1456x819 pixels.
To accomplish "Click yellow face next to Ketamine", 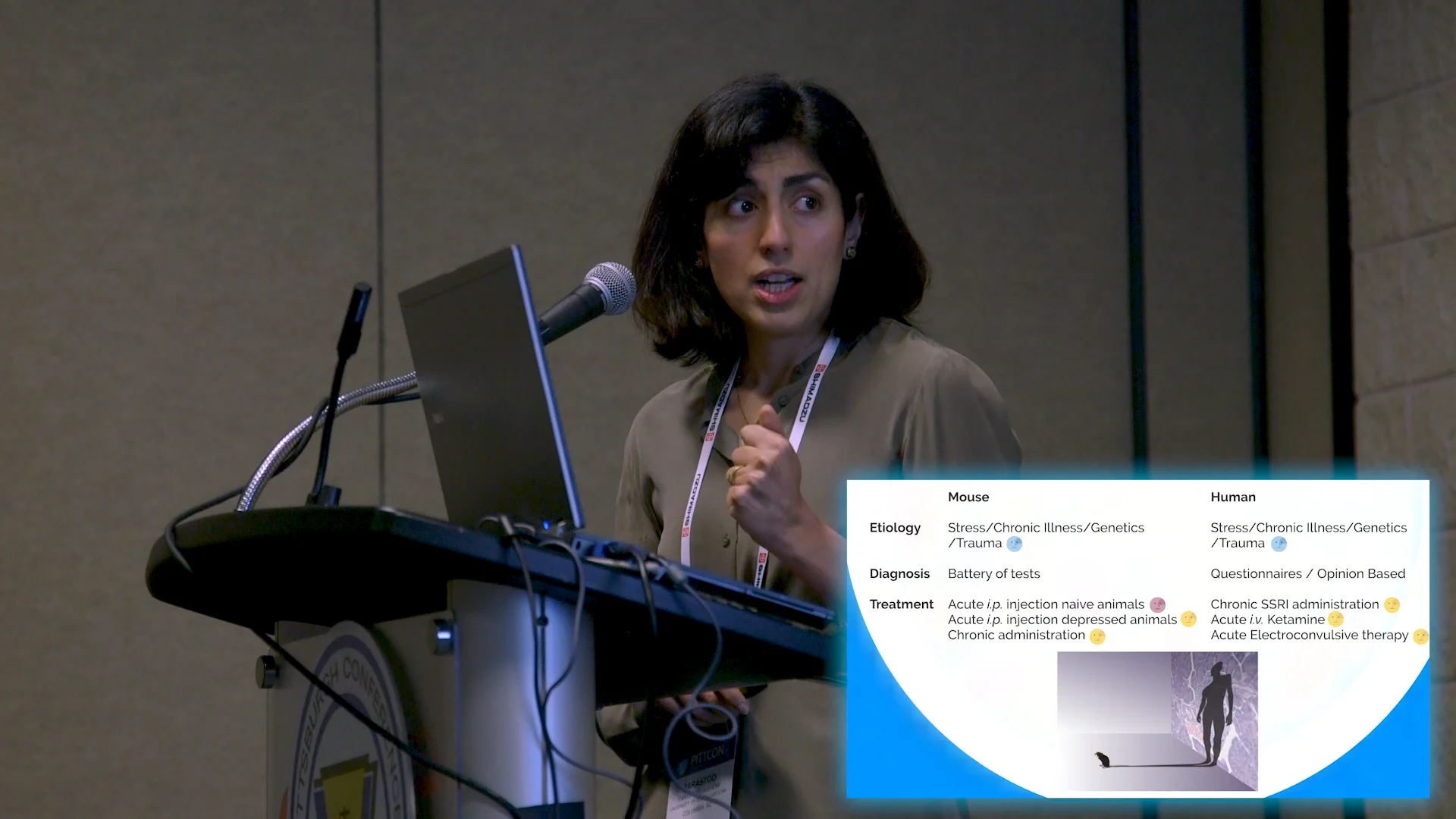I will click(1336, 620).
